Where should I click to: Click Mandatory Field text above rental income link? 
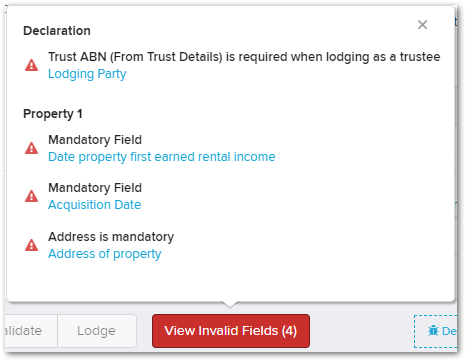tap(95, 140)
